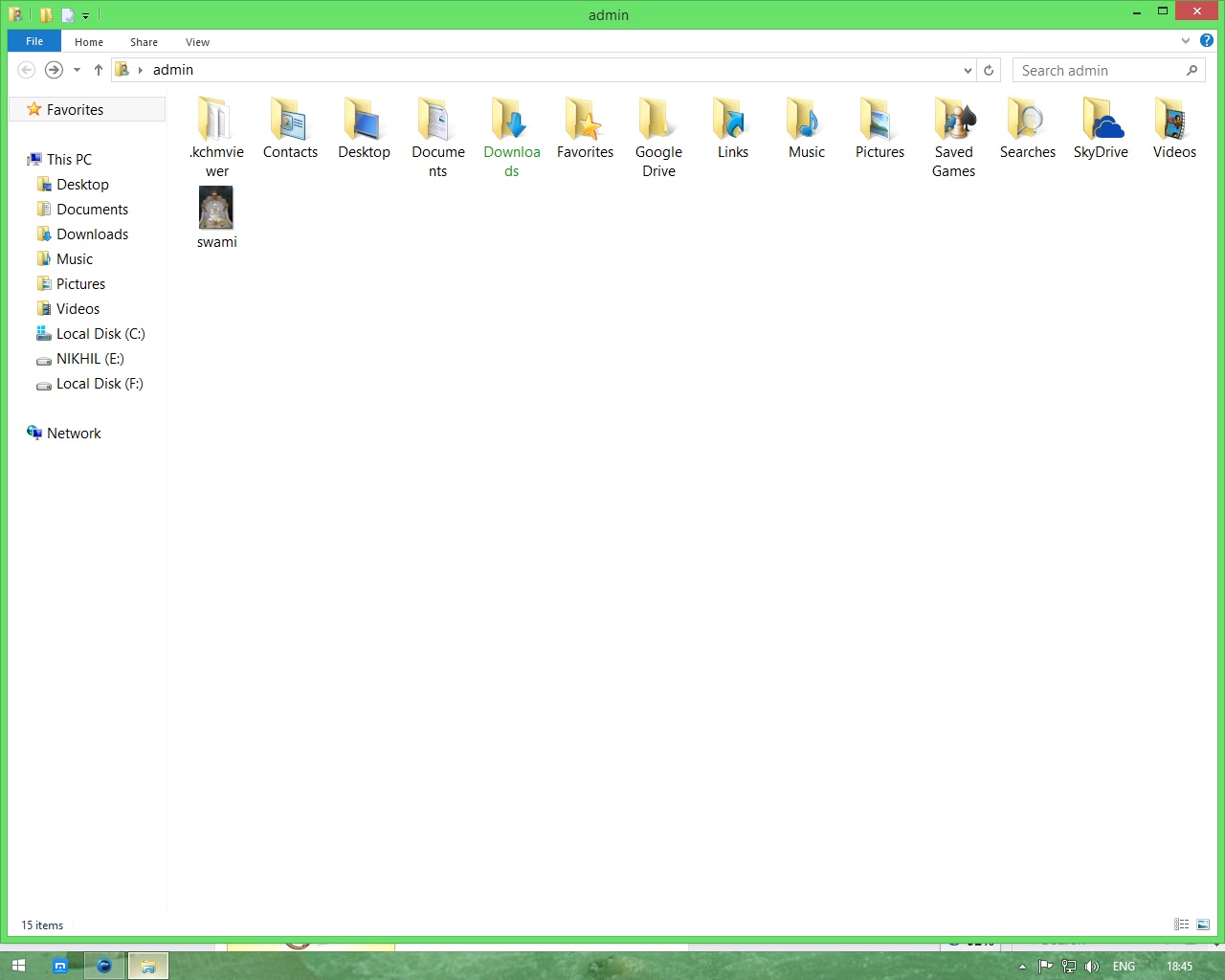Image resolution: width=1225 pixels, height=980 pixels.
Task: Open the NIKHIL (E:) drive
Action: pyautogui.click(x=88, y=358)
